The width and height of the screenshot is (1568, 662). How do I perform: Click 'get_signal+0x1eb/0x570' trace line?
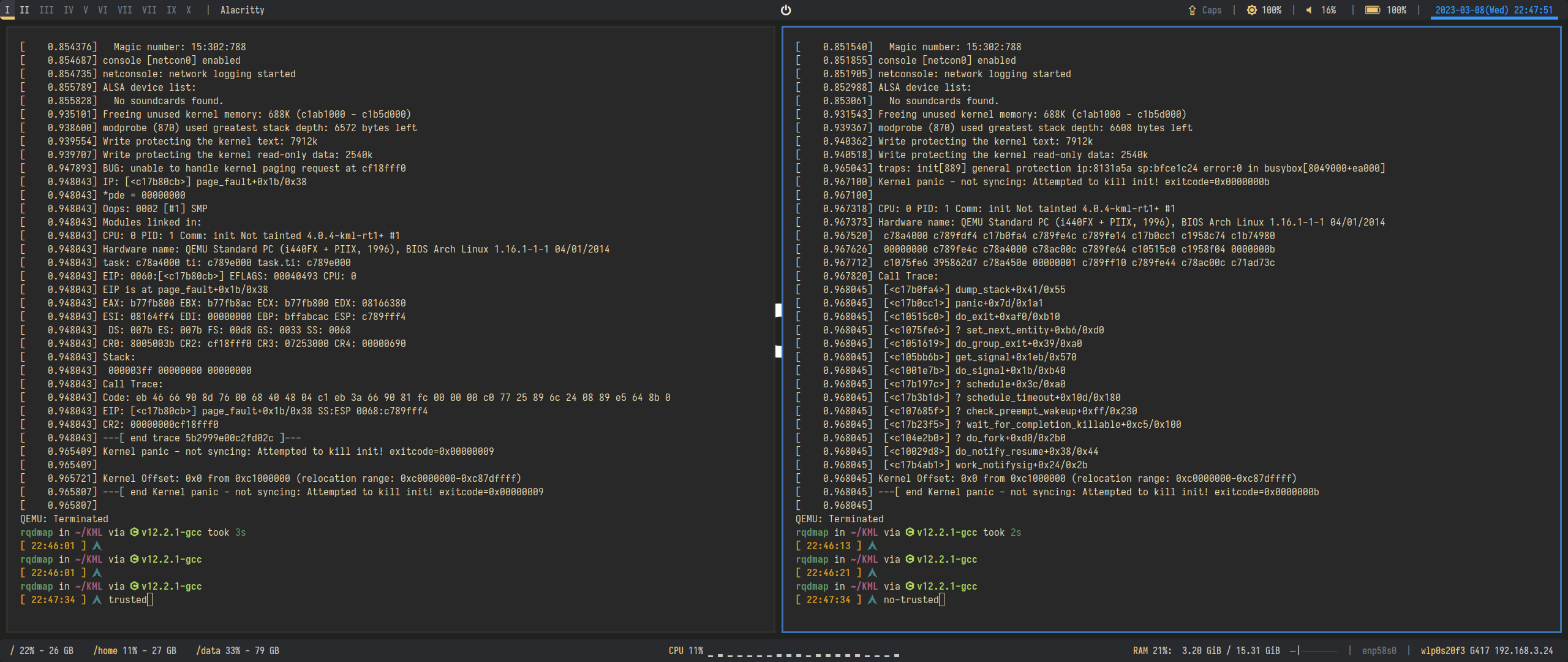coord(936,357)
